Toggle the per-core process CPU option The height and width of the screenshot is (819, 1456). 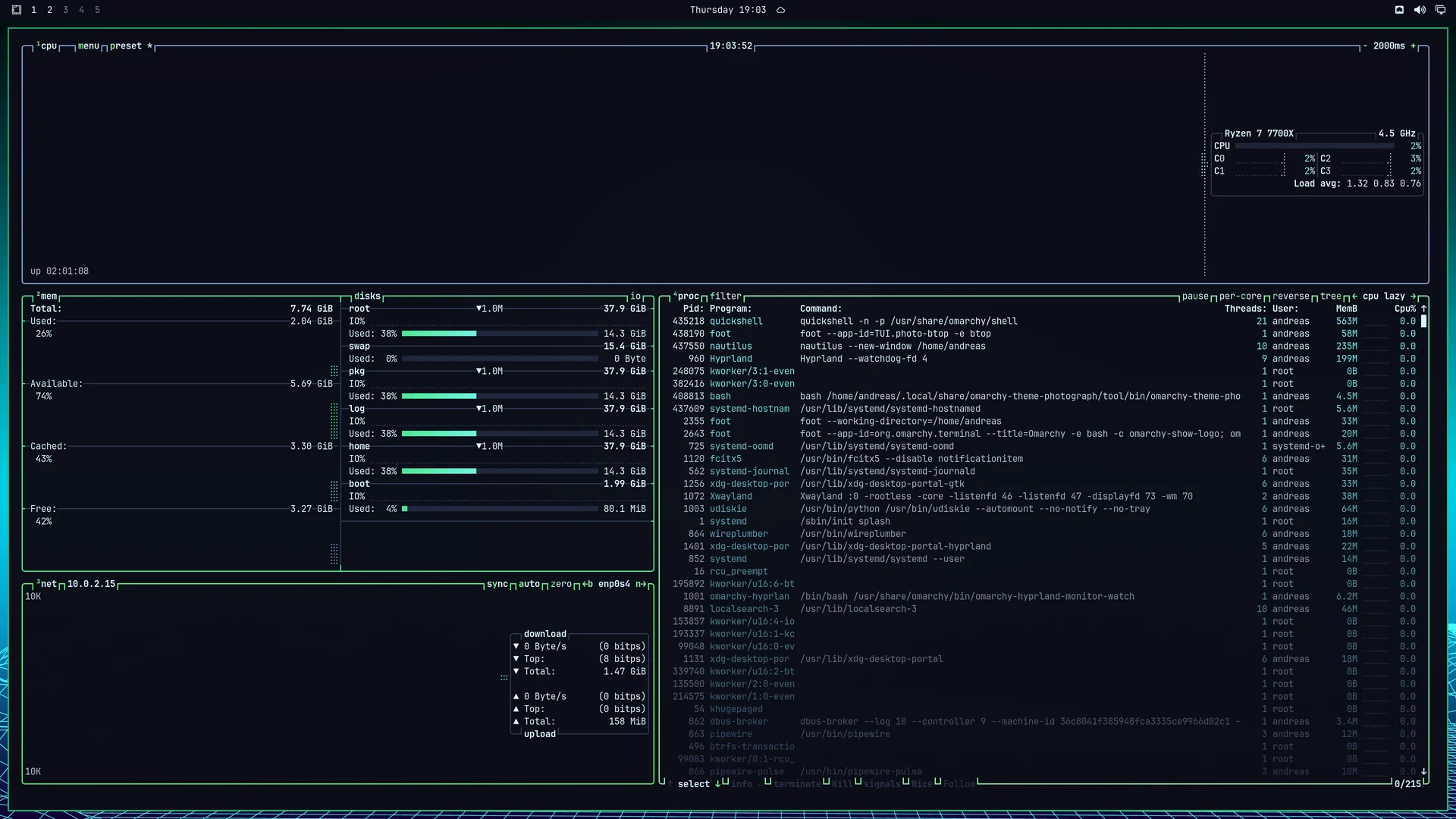[1241, 297]
